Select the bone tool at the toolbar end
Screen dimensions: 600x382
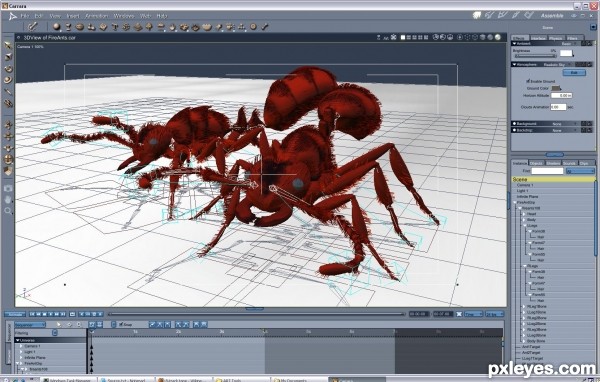coord(265,27)
